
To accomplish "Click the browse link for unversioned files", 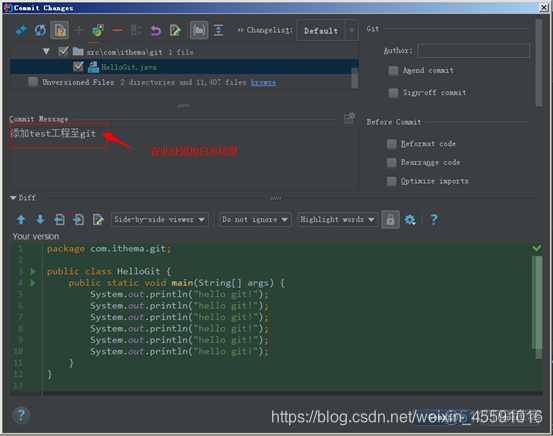I will [263, 83].
